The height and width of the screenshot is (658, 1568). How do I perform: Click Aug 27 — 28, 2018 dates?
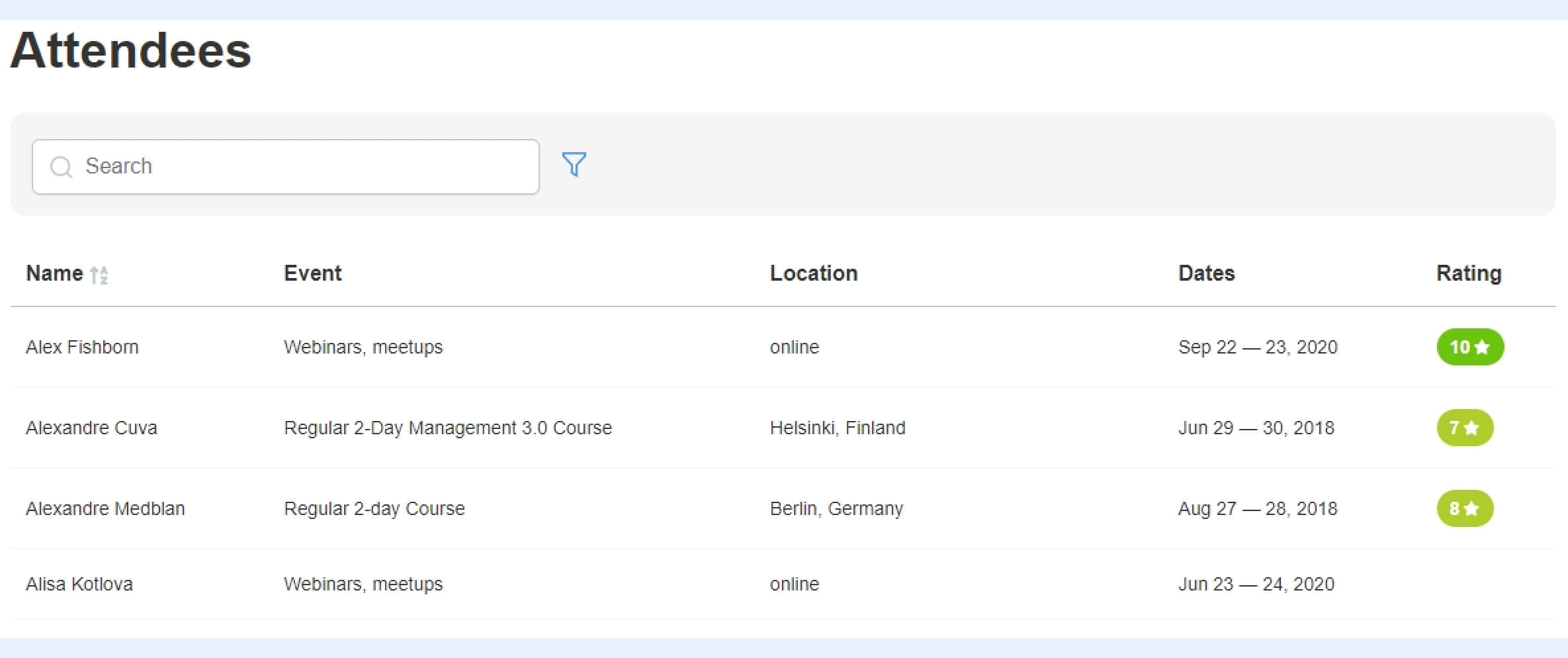tap(1258, 508)
